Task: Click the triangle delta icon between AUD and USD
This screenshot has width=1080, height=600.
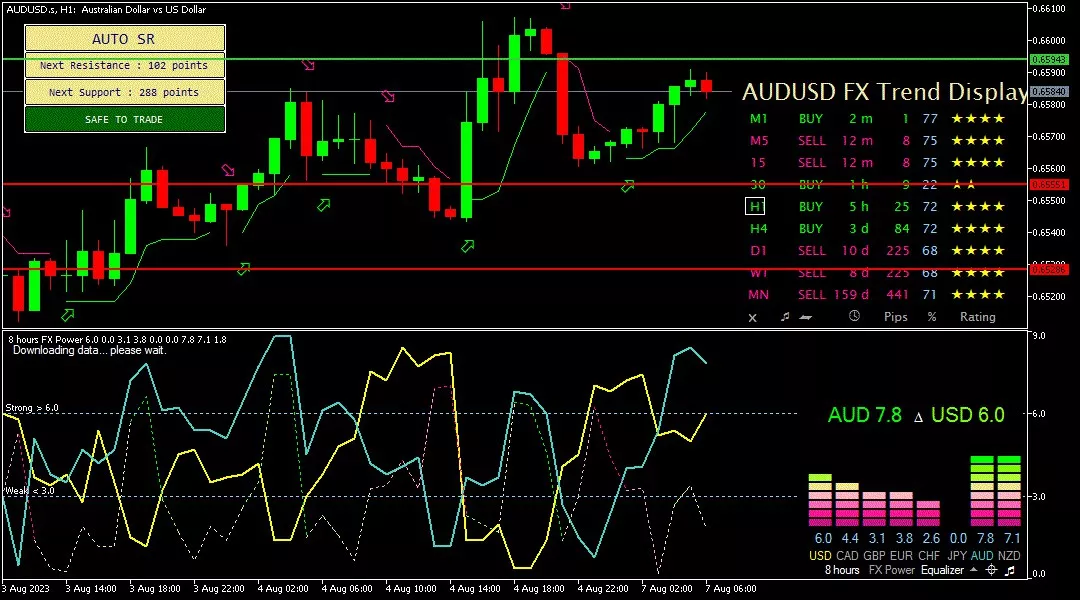Action: pyautogui.click(x=917, y=417)
